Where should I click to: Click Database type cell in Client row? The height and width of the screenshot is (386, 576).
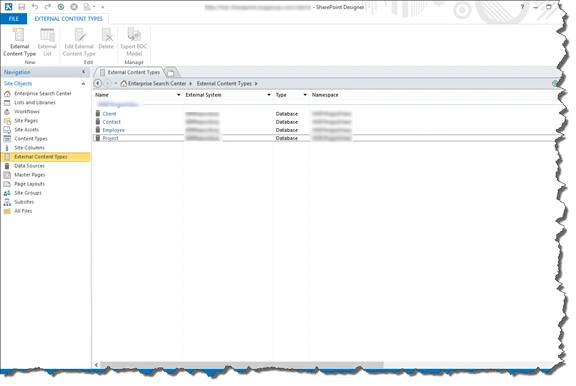(287, 114)
